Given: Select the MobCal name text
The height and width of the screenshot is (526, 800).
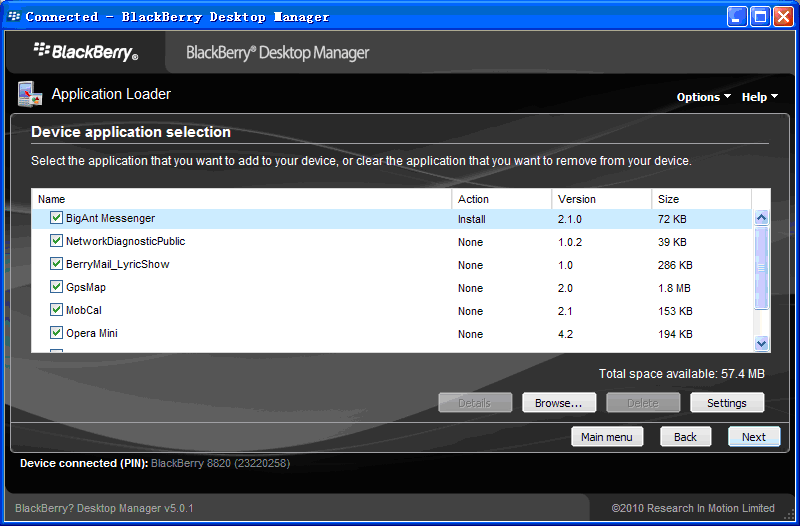Looking at the screenshot, I should 84,310.
